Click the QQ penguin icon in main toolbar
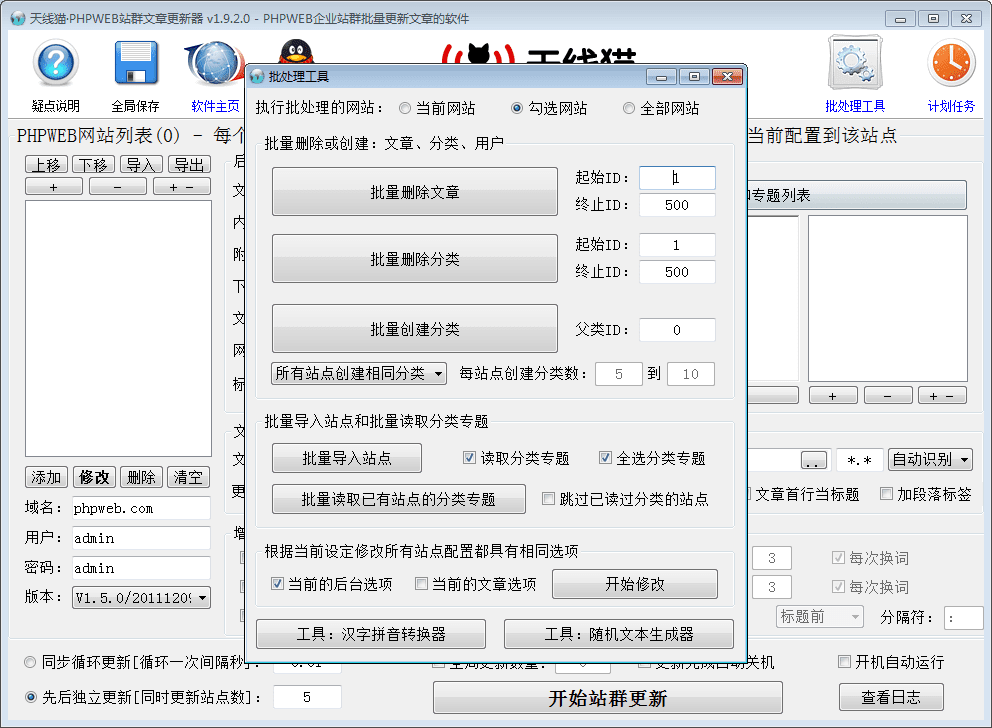The width and height of the screenshot is (992, 728). [x=296, y=52]
